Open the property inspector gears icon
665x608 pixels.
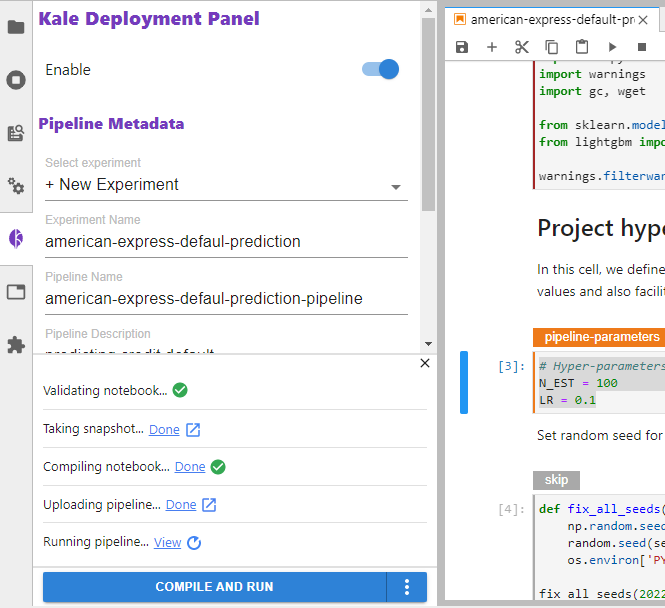coord(16,186)
